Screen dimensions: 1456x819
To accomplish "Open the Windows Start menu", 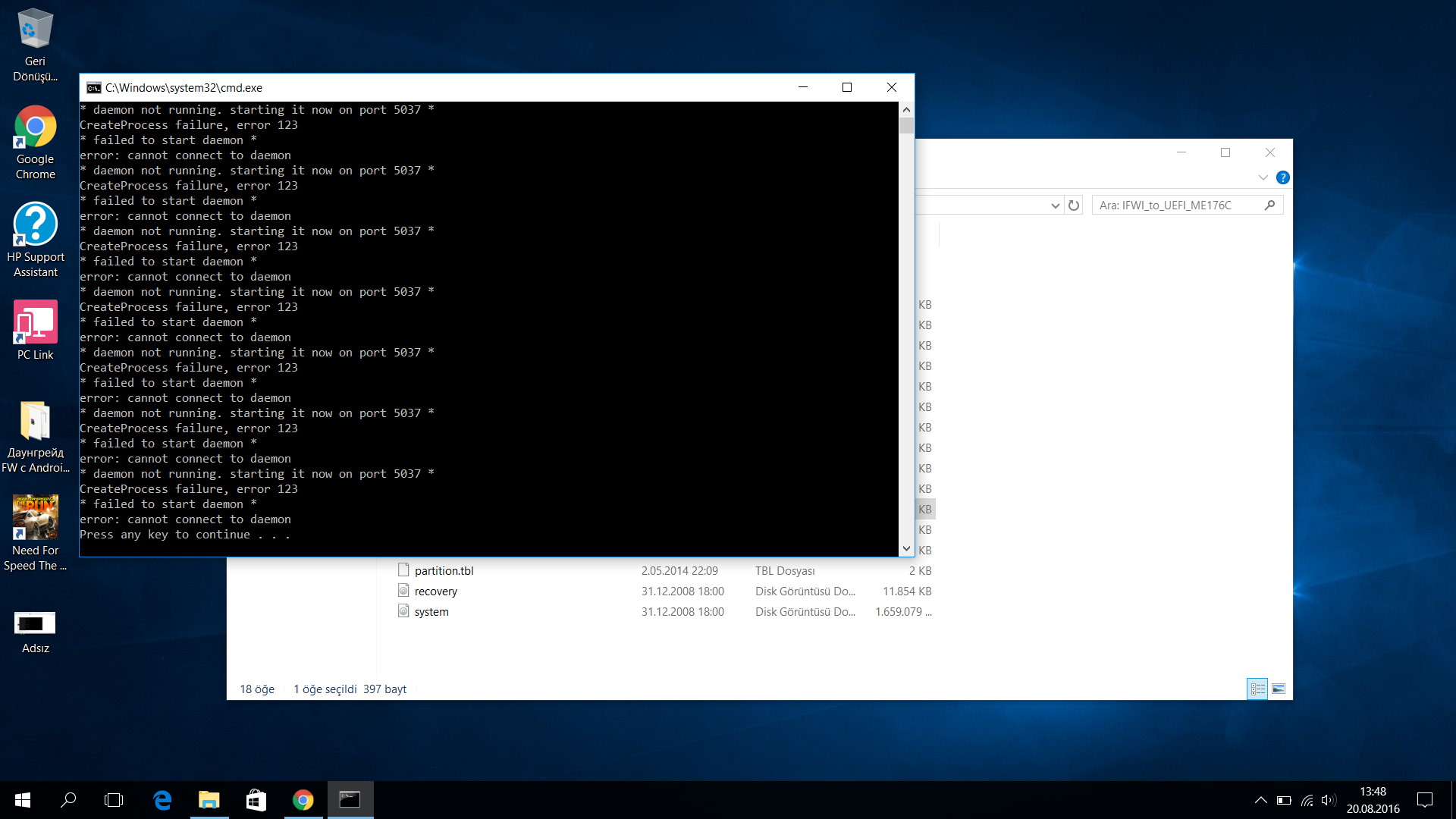I will click(23, 800).
